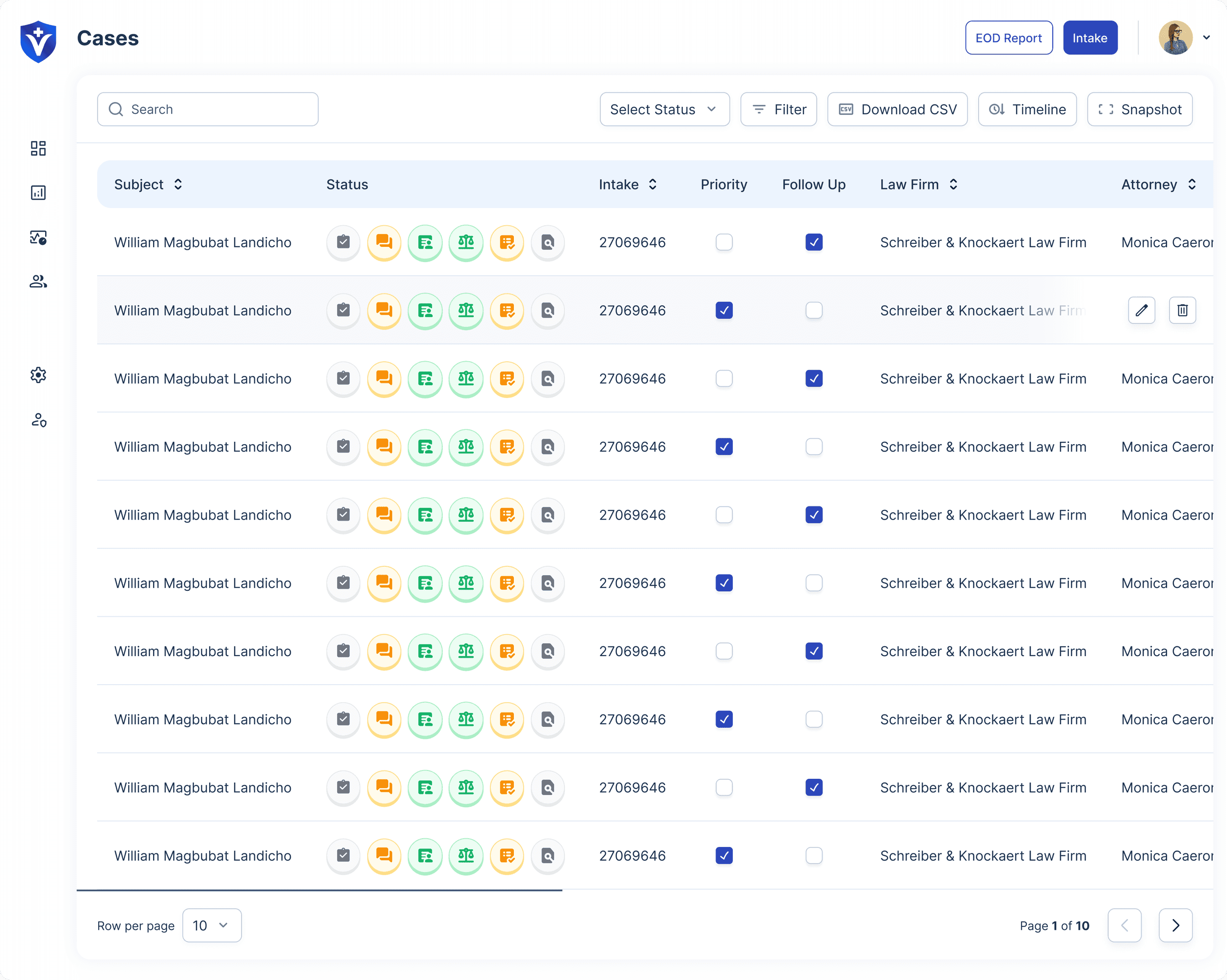Screen dimensions: 1227x980
Task: Open the dashboard grid icon in sidebar
Action: [x=38, y=149]
